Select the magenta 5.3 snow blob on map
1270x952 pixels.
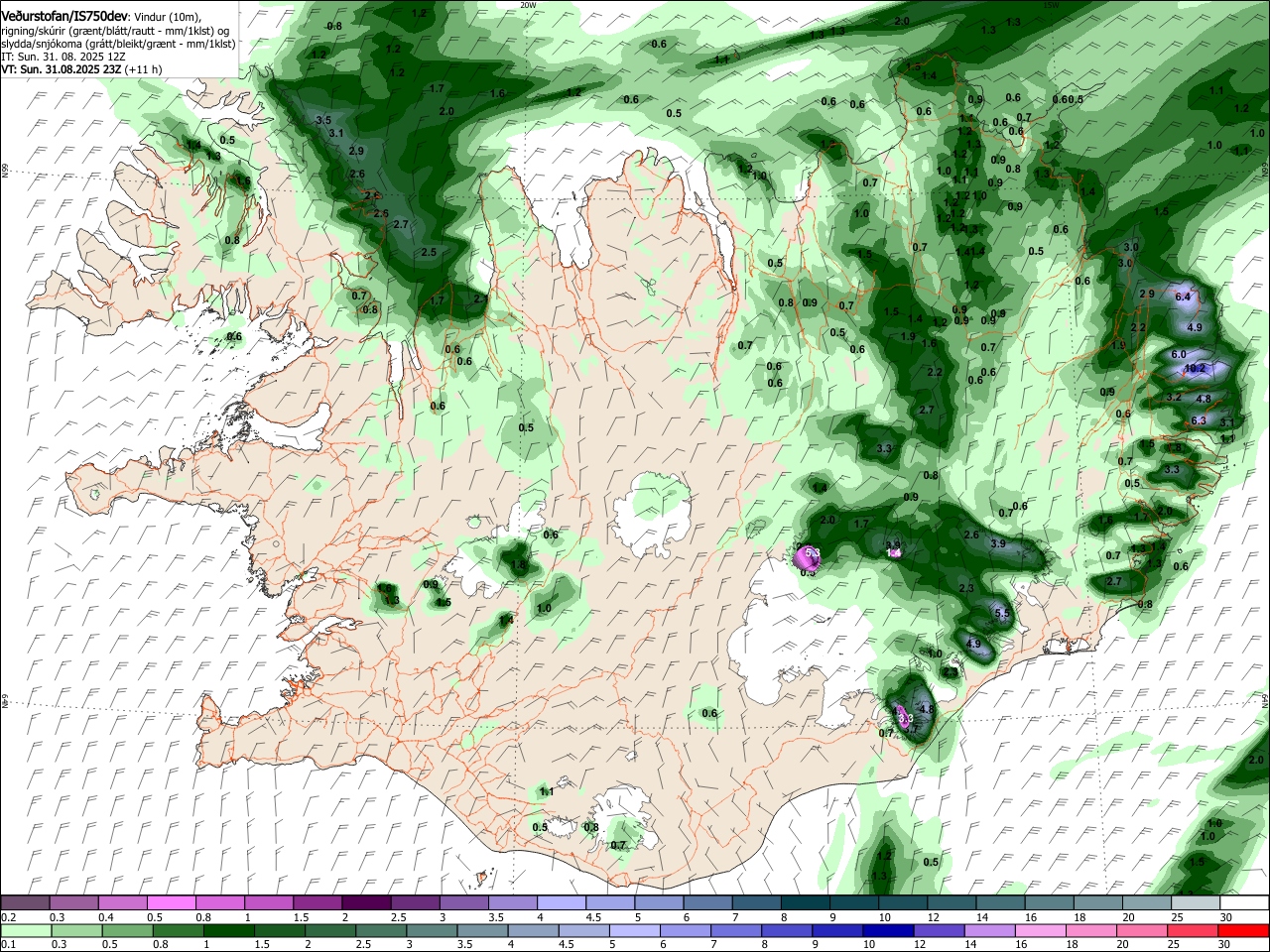(807, 558)
